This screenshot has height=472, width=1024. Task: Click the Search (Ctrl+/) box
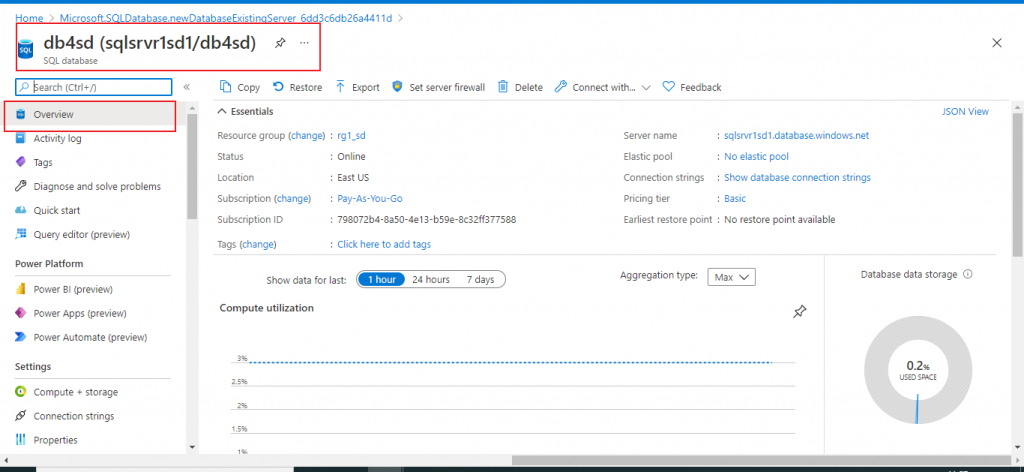pyautogui.click(x=94, y=87)
